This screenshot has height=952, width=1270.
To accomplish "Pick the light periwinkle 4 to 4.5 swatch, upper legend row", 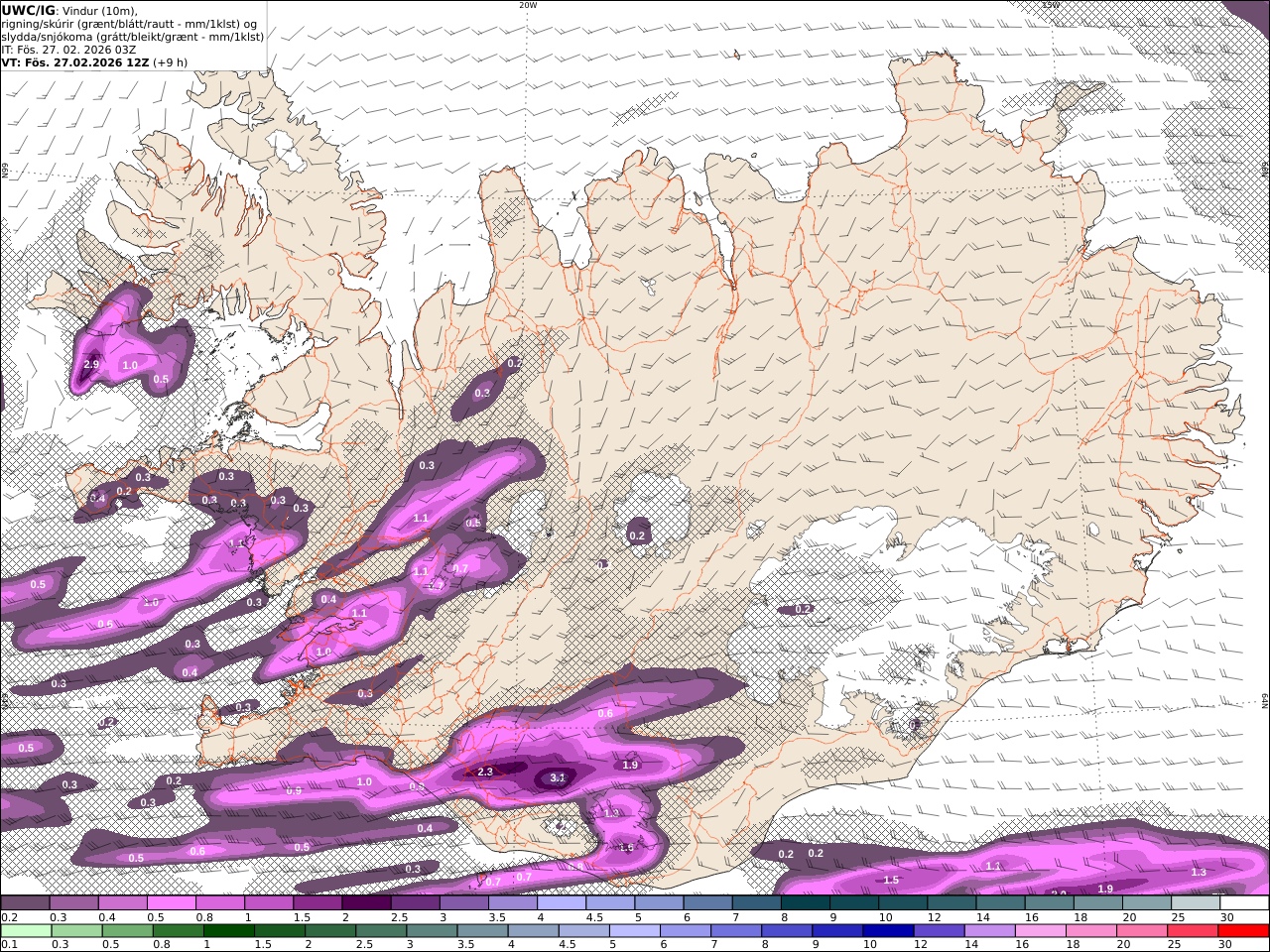I will click(562, 903).
